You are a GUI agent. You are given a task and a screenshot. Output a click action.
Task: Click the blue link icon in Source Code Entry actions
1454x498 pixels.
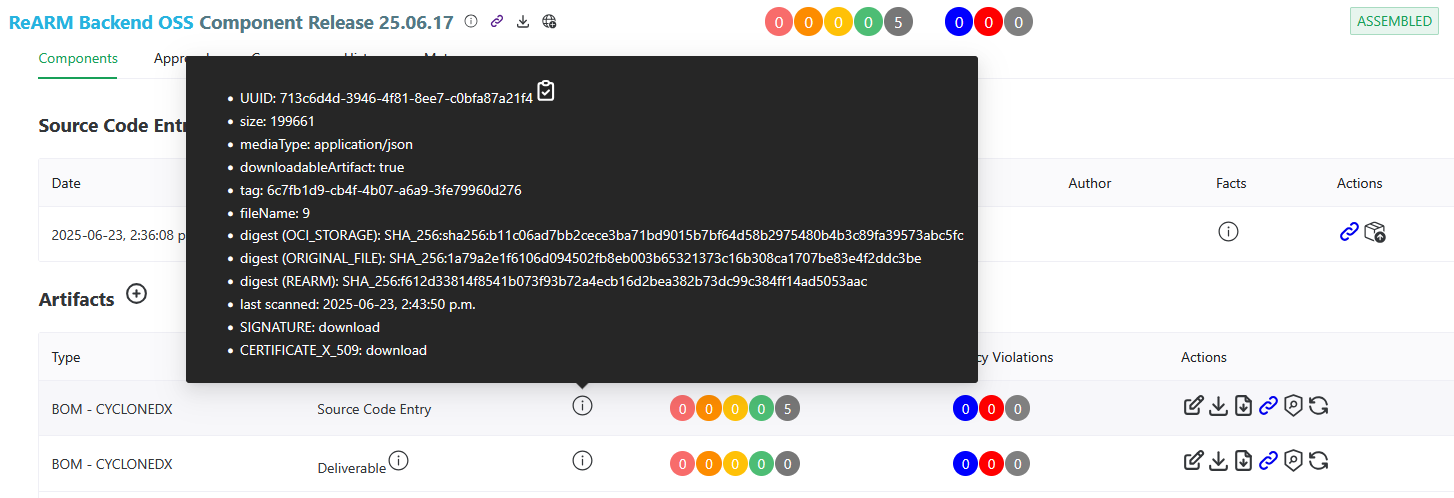[x=1349, y=232]
